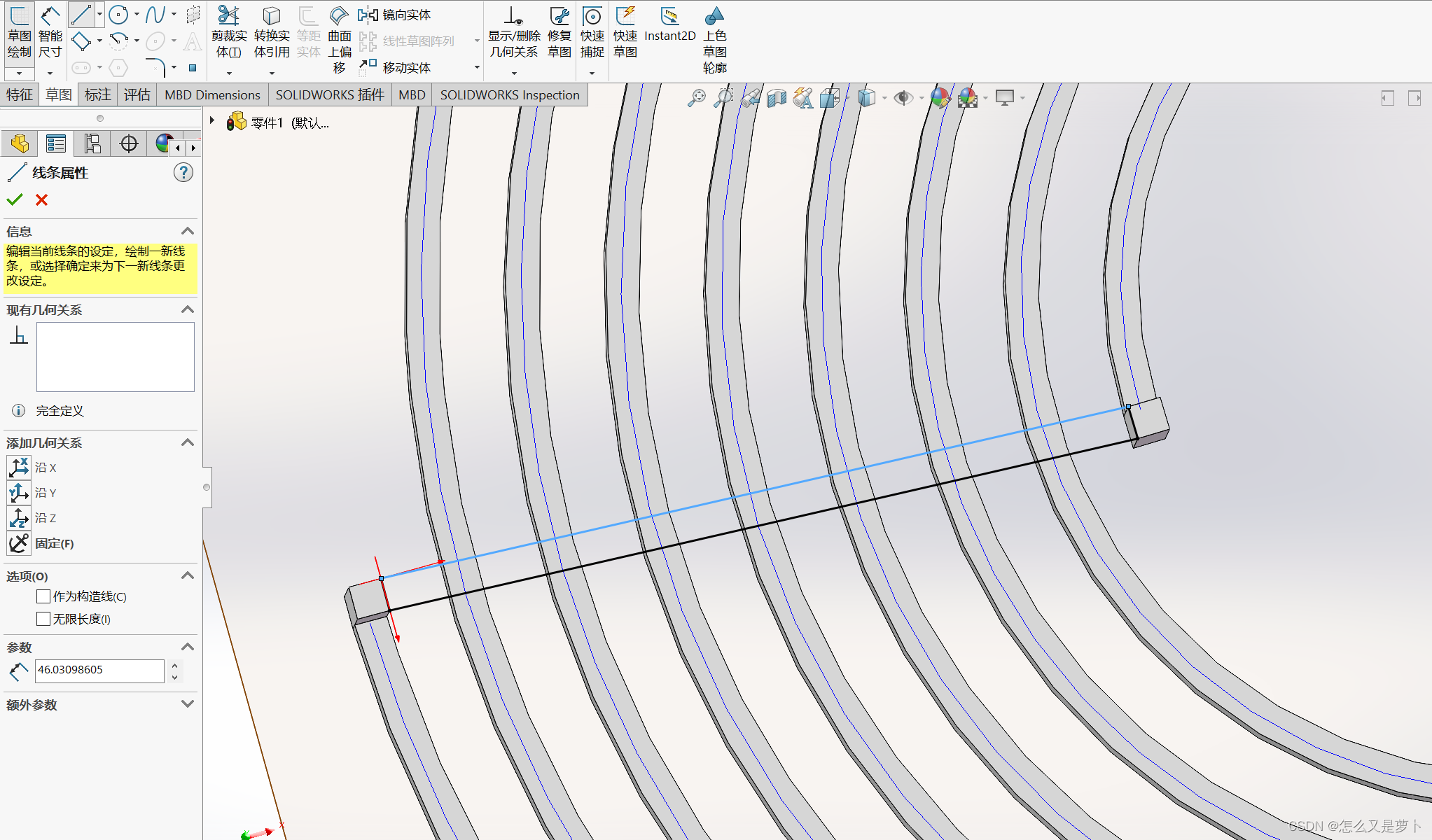Open the Hide/Show Items eye dropdown
The width and height of the screenshot is (1432, 840).
tap(922, 98)
